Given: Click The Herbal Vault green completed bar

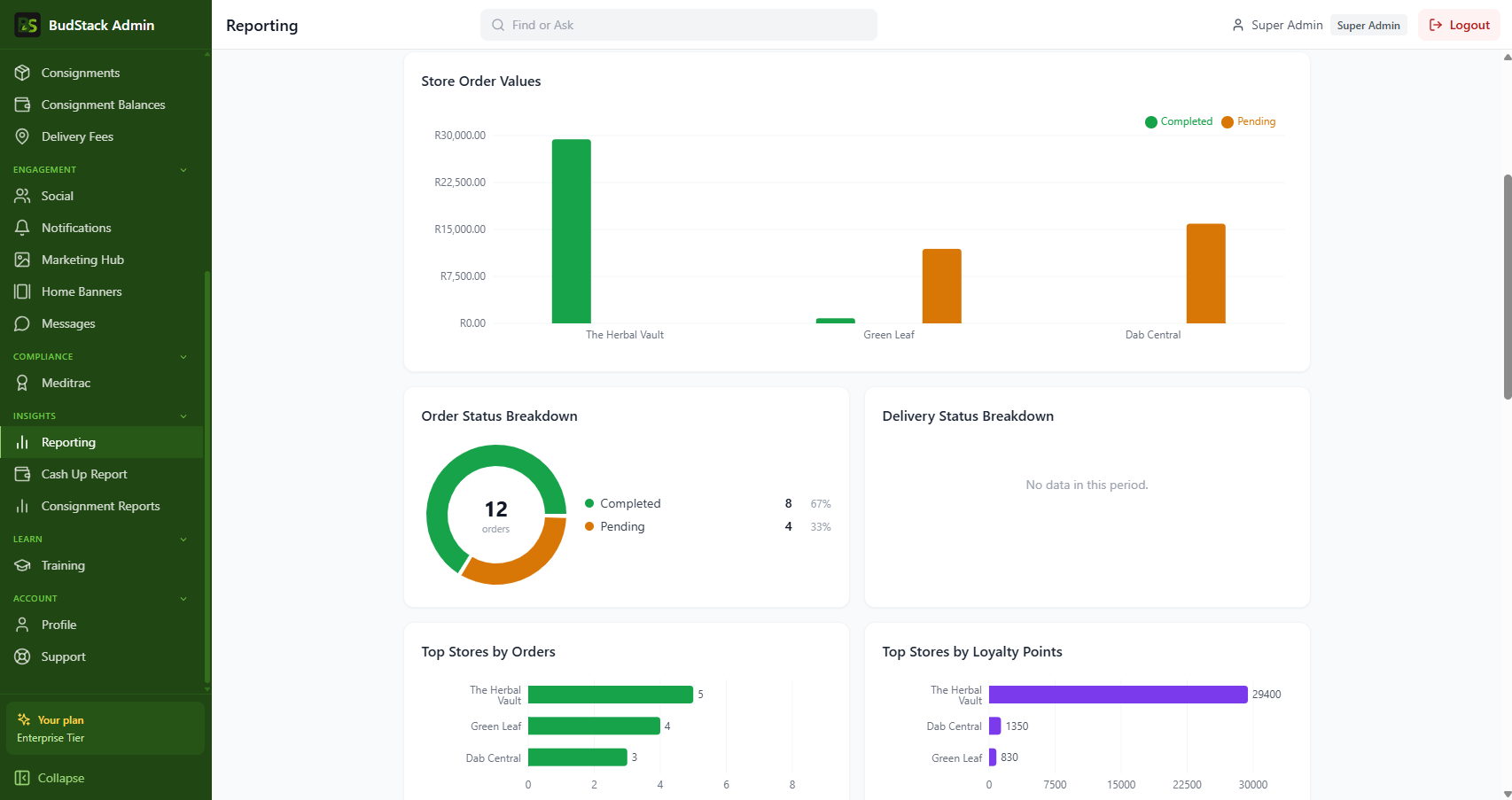Looking at the screenshot, I should click(x=572, y=231).
